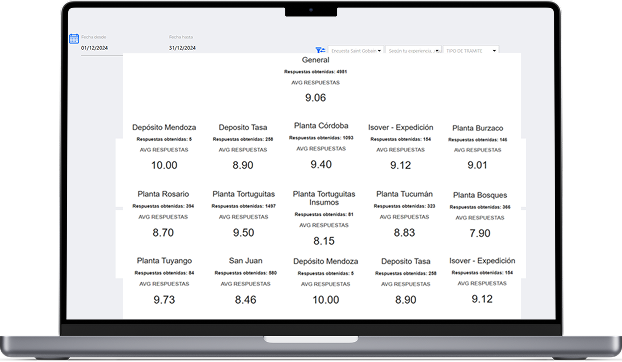Click the General average value 9.06
622x362 pixels.
[315, 98]
